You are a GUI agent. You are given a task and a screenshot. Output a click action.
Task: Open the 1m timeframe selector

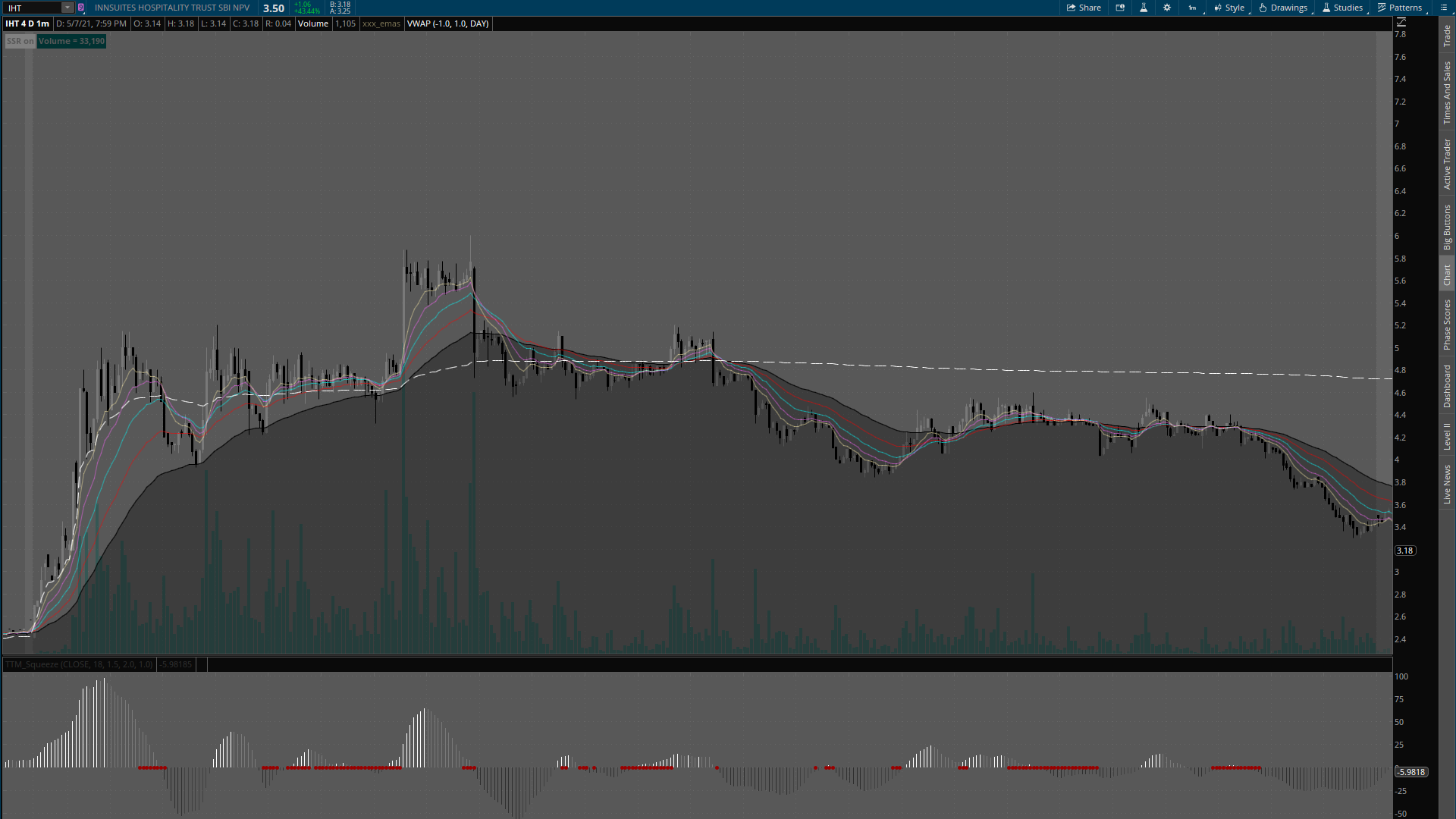(1193, 8)
